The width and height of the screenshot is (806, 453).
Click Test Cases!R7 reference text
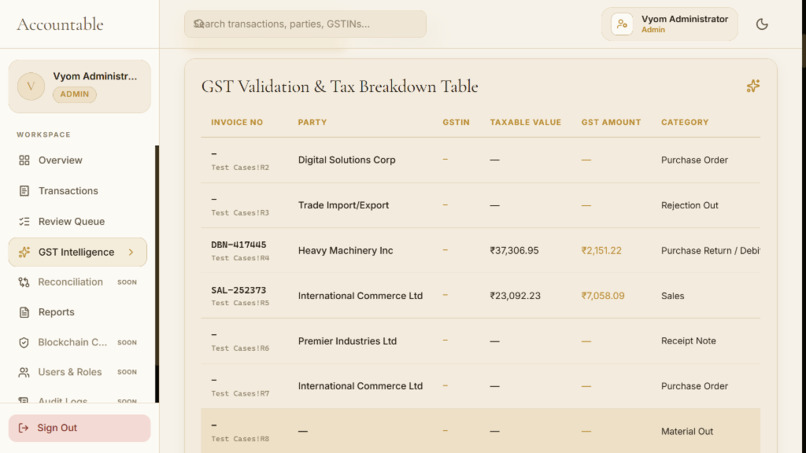click(240, 393)
